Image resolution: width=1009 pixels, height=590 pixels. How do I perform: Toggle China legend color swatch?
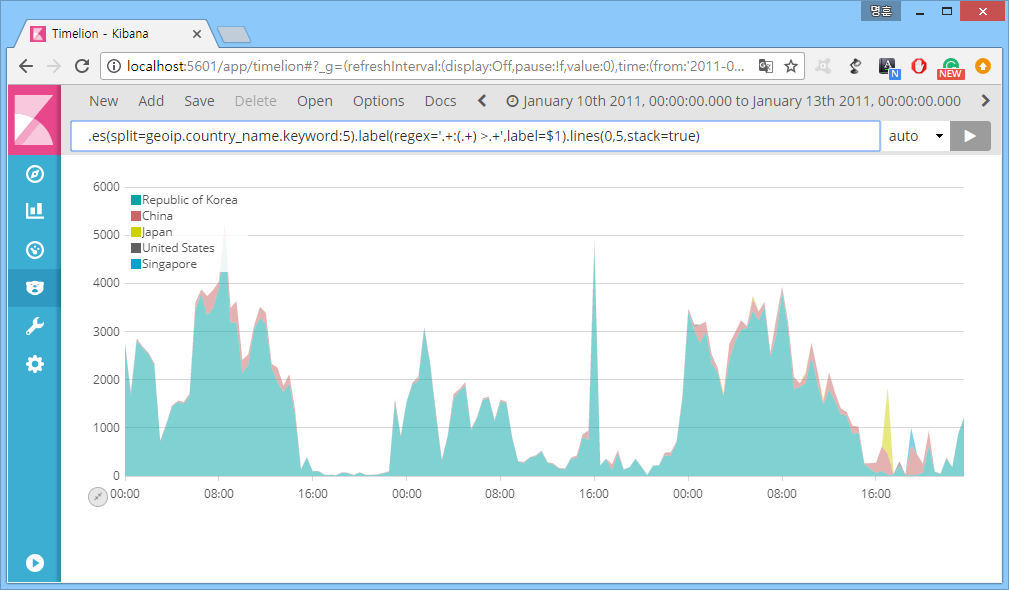click(x=136, y=216)
